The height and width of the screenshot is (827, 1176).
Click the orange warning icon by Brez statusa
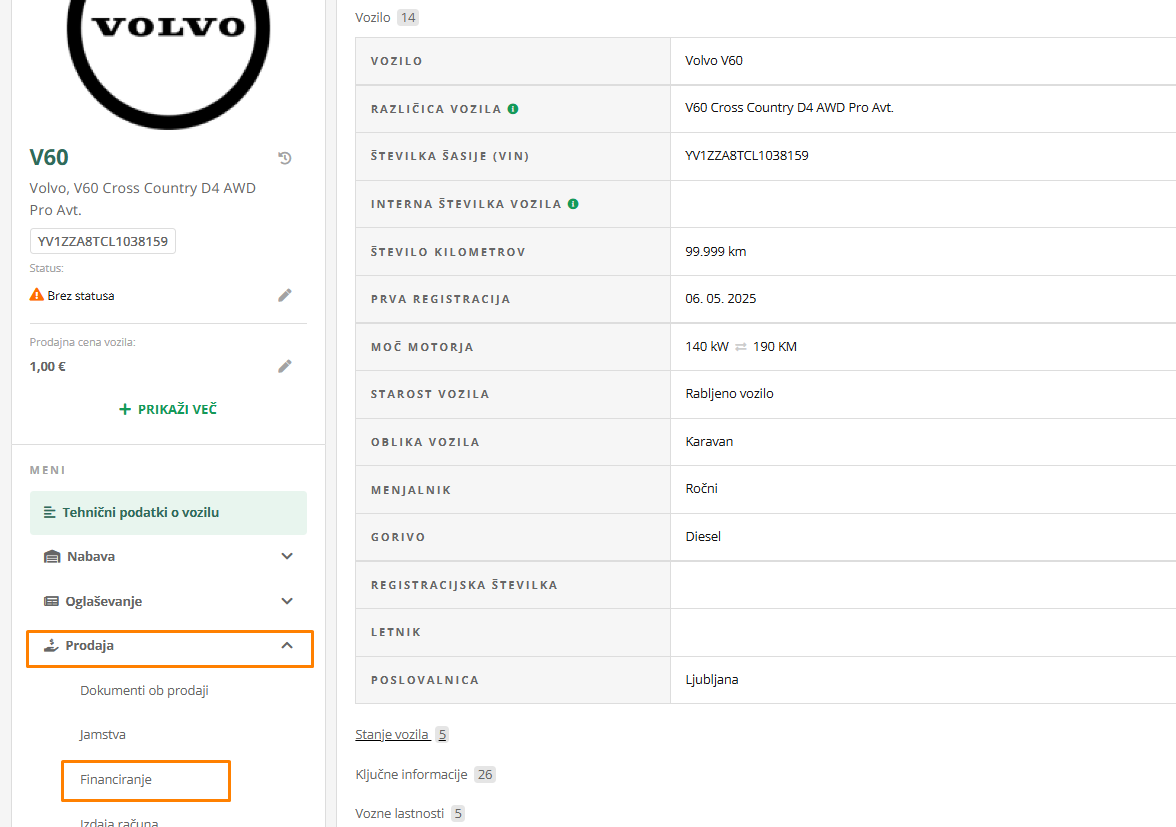37,295
